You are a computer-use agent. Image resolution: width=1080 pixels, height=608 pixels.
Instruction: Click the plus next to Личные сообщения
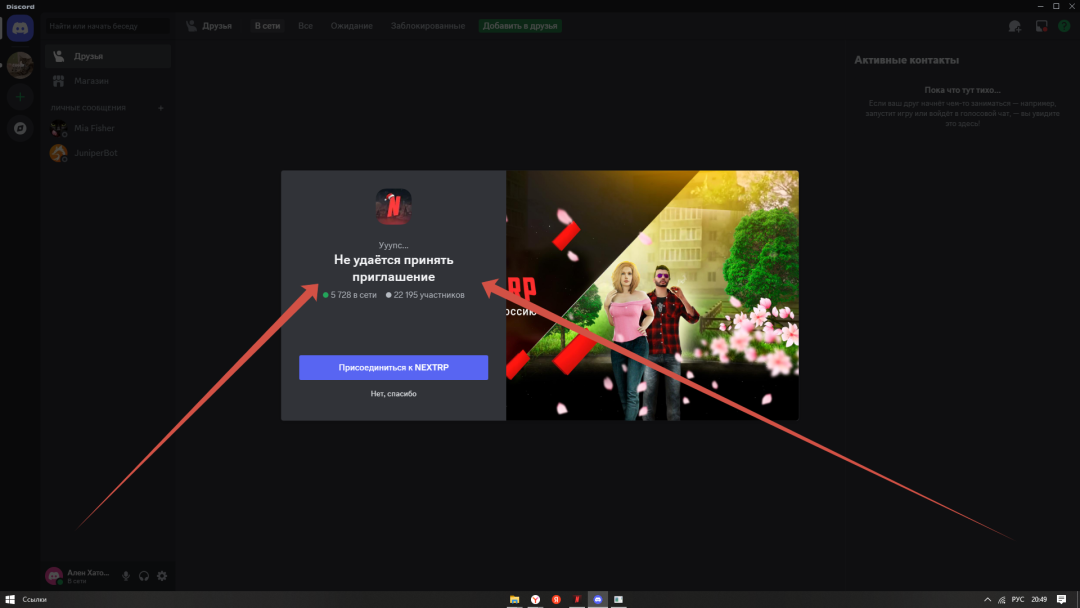pyautogui.click(x=161, y=107)
